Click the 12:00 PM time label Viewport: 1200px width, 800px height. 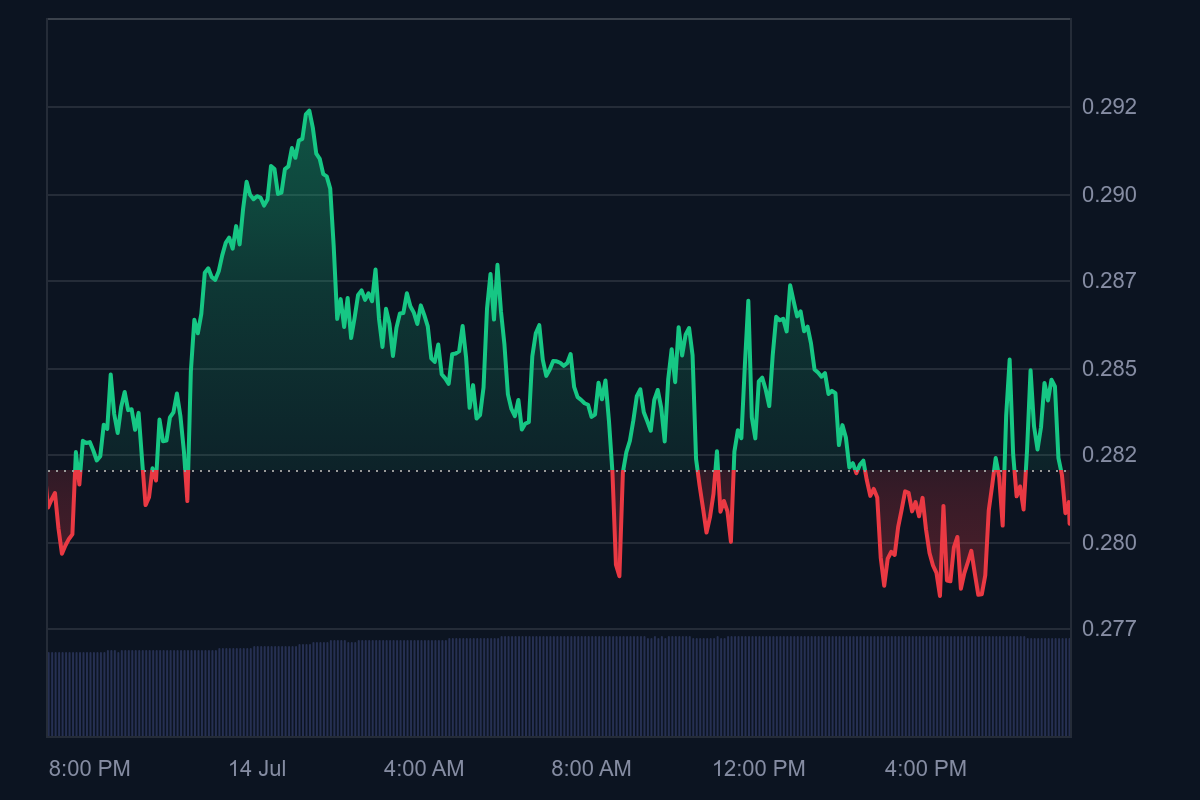pos(758,769)
